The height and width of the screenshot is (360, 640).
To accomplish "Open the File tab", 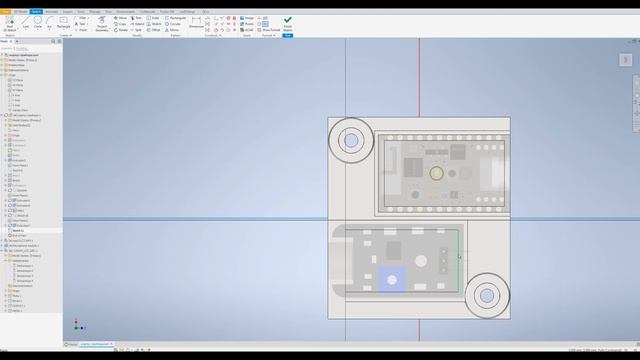I will [5, 12].
